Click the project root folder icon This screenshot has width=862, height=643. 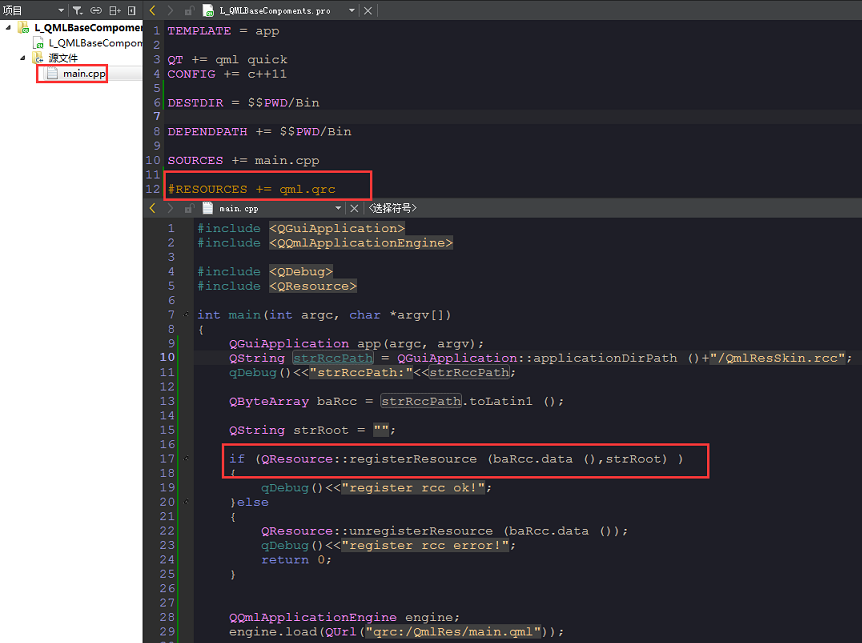click(x=23, y=27)
